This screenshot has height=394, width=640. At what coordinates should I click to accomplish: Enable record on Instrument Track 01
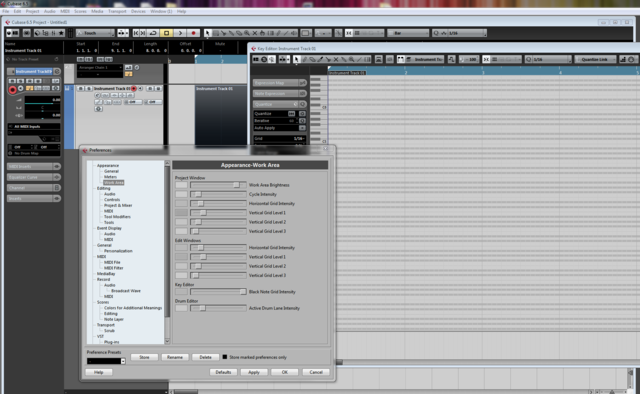[x=133, y=88]
